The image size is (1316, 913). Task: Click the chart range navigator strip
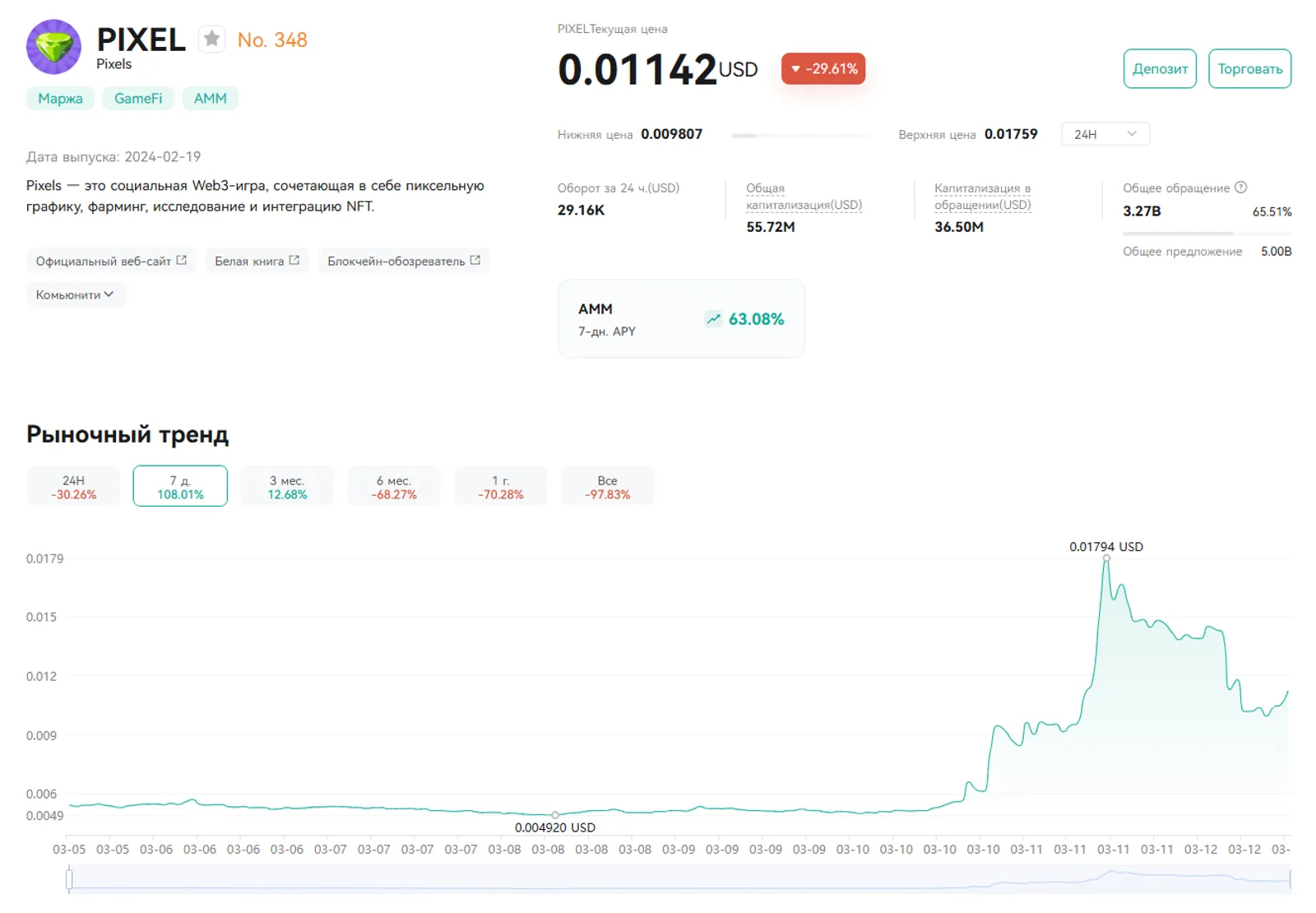679,879
